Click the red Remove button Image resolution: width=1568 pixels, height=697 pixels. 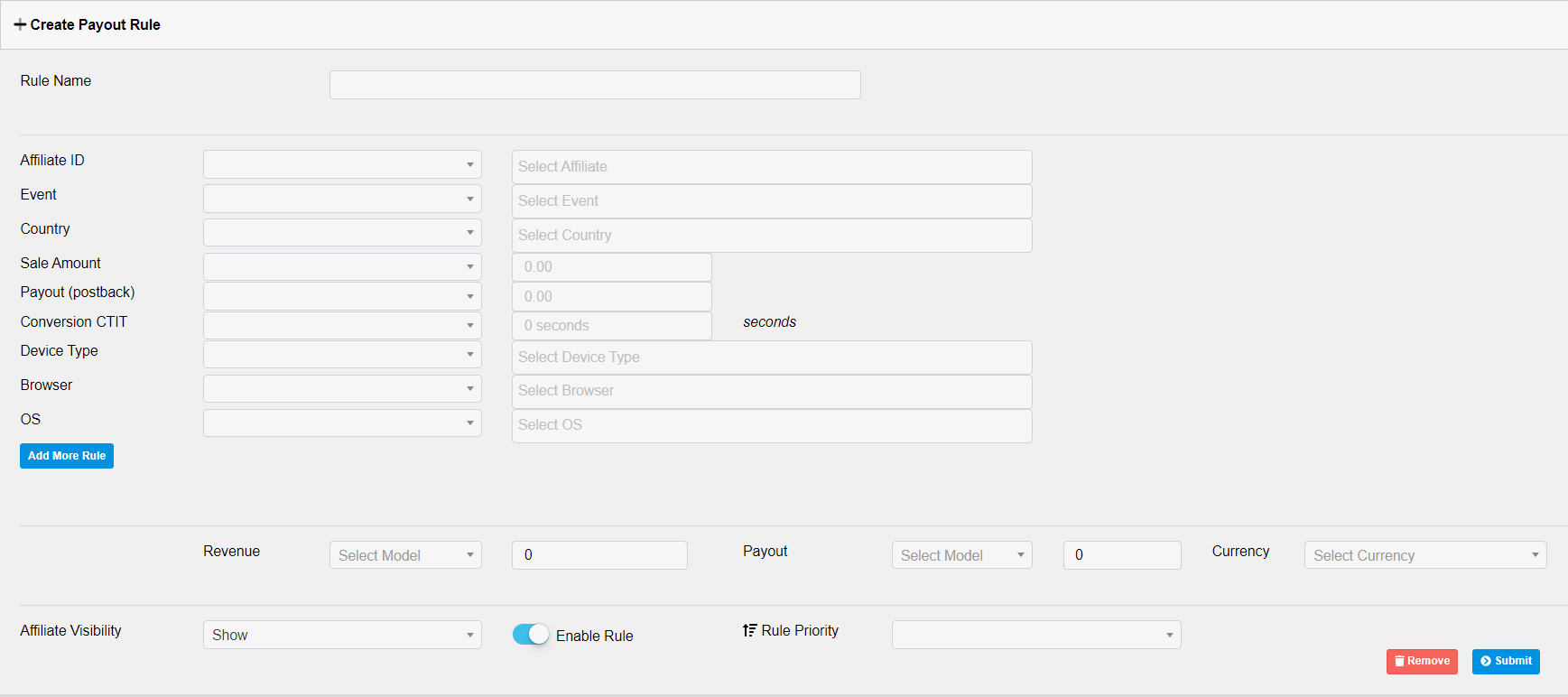pos(1422,661)
